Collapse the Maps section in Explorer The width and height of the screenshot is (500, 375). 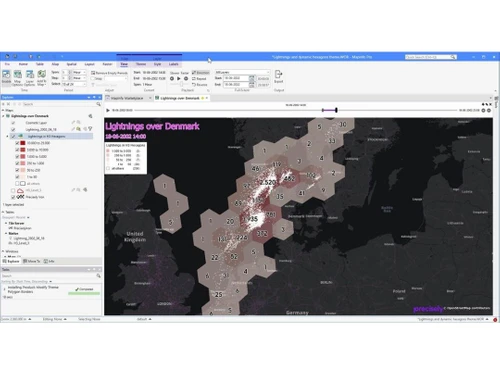(3, 110)
